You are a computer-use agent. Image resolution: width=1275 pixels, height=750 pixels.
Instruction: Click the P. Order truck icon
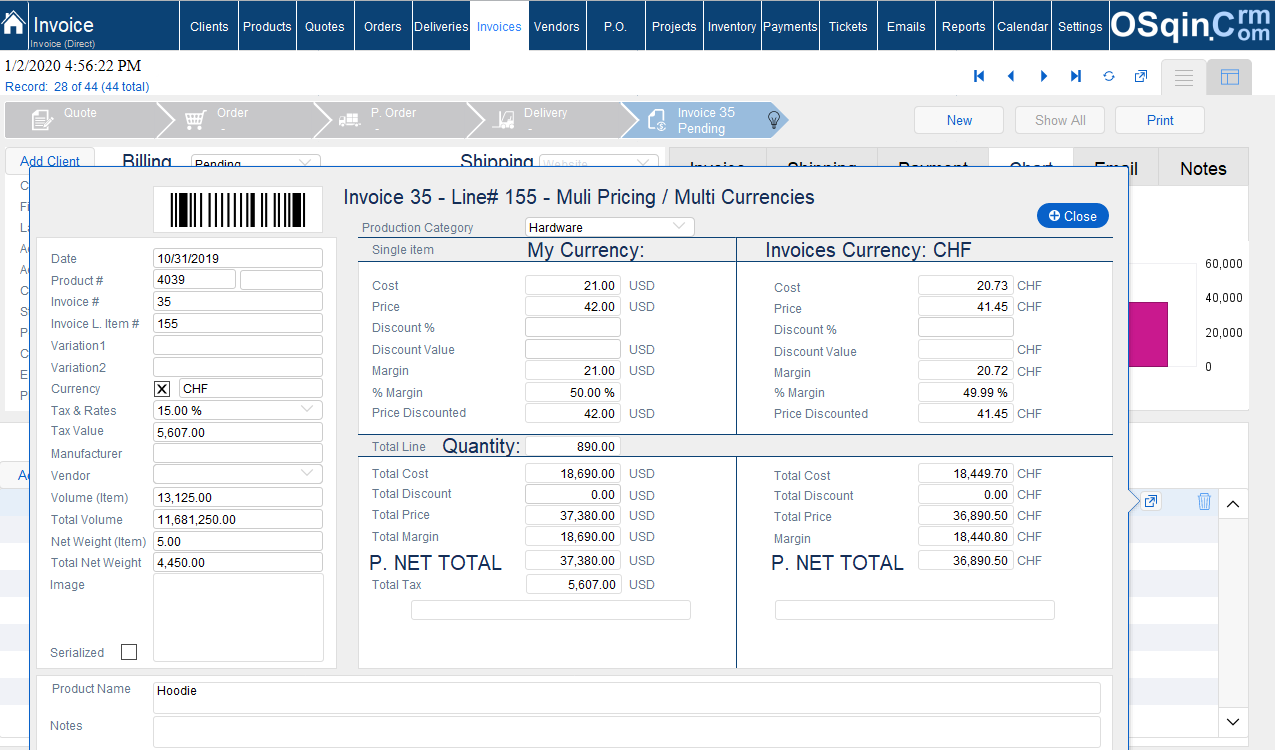[x=349, y=120]
